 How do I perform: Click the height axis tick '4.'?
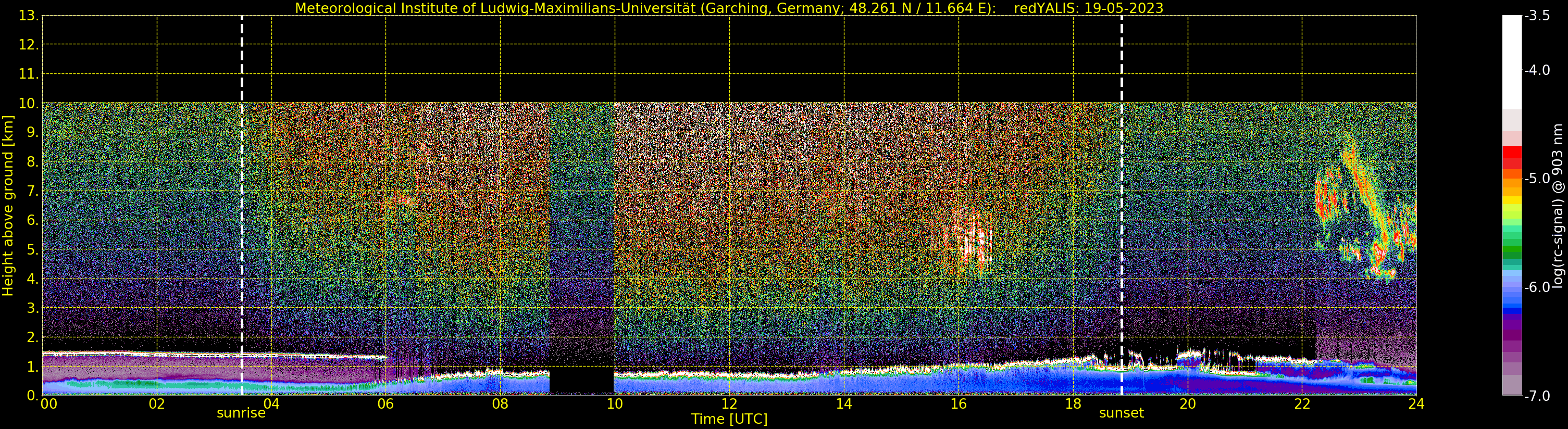[32, 279]
